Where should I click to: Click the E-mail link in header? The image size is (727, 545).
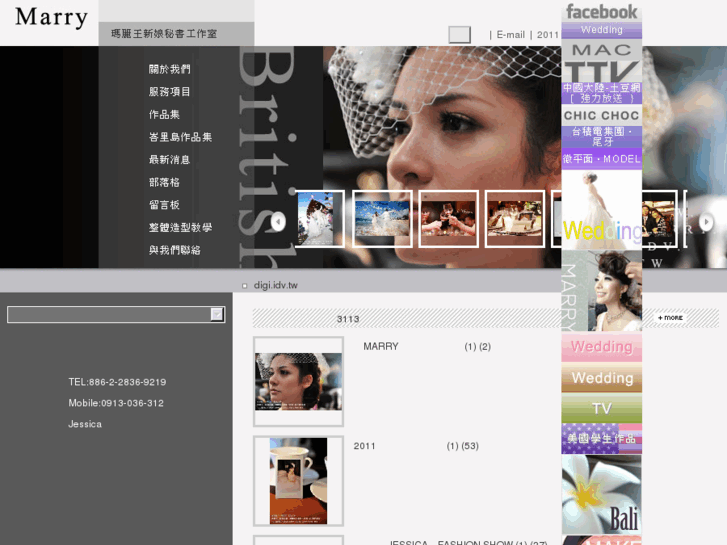510,35
